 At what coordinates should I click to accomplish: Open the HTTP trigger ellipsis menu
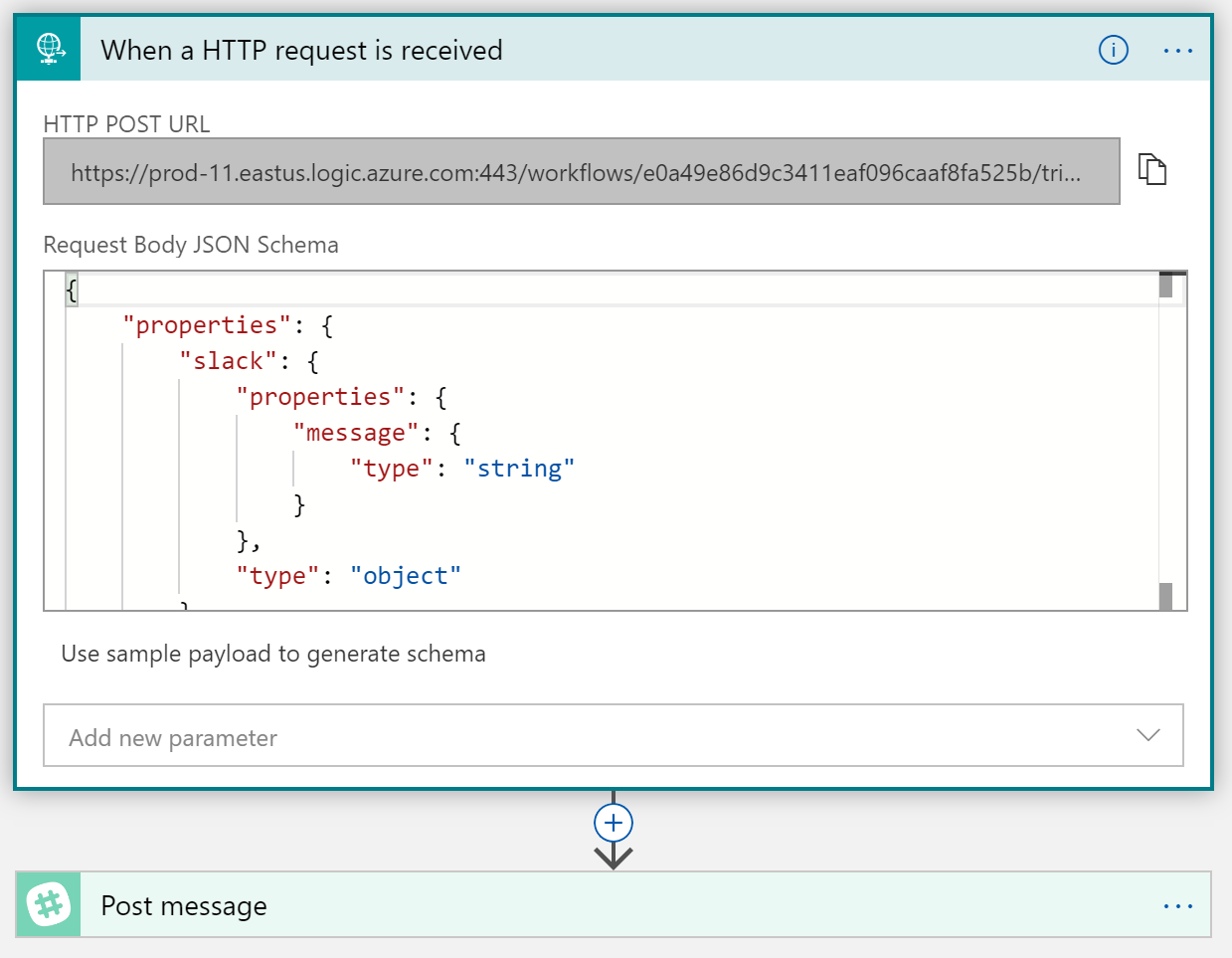[x=1178, y=51]
